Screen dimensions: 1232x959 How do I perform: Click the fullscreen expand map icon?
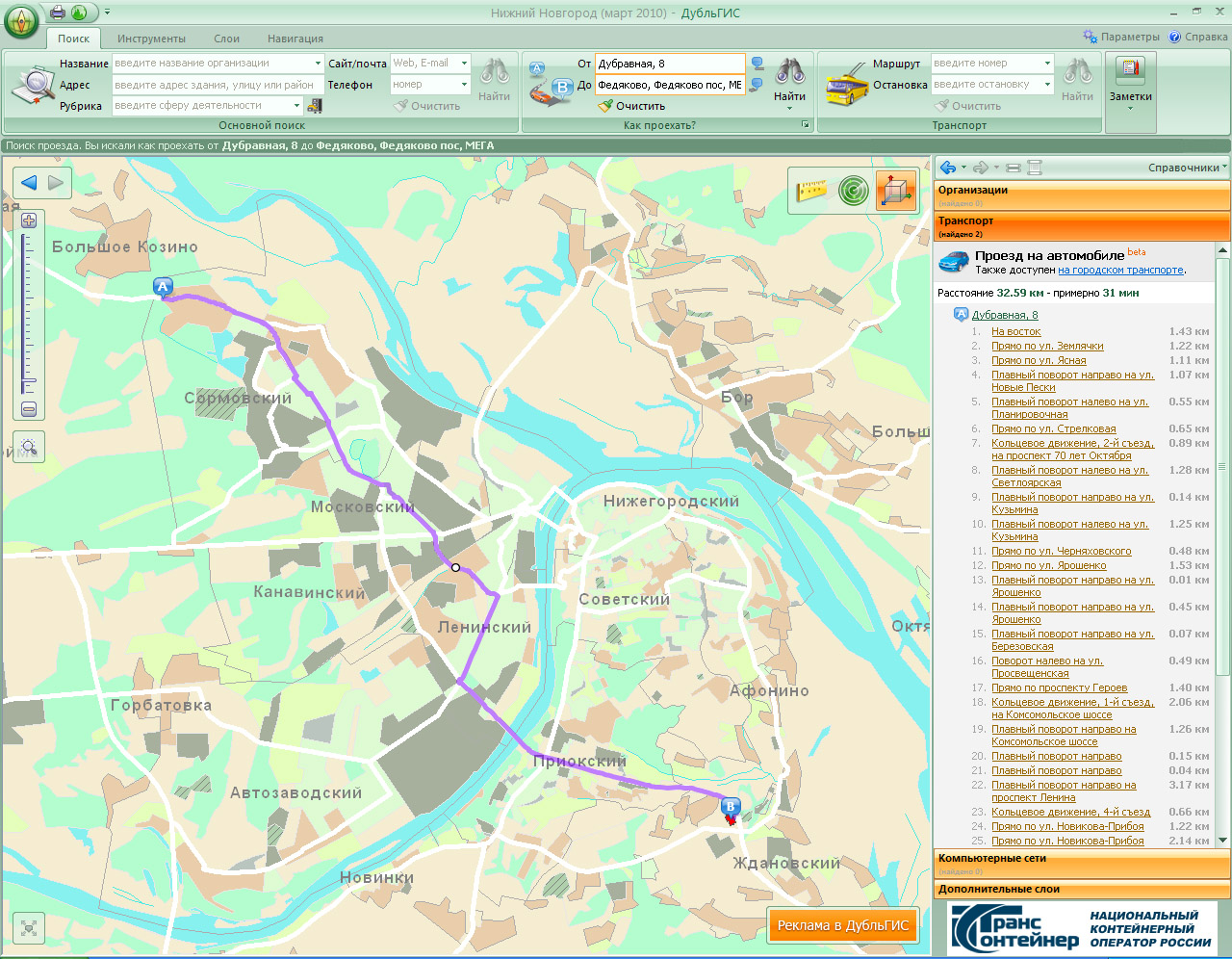coord(29,927)
